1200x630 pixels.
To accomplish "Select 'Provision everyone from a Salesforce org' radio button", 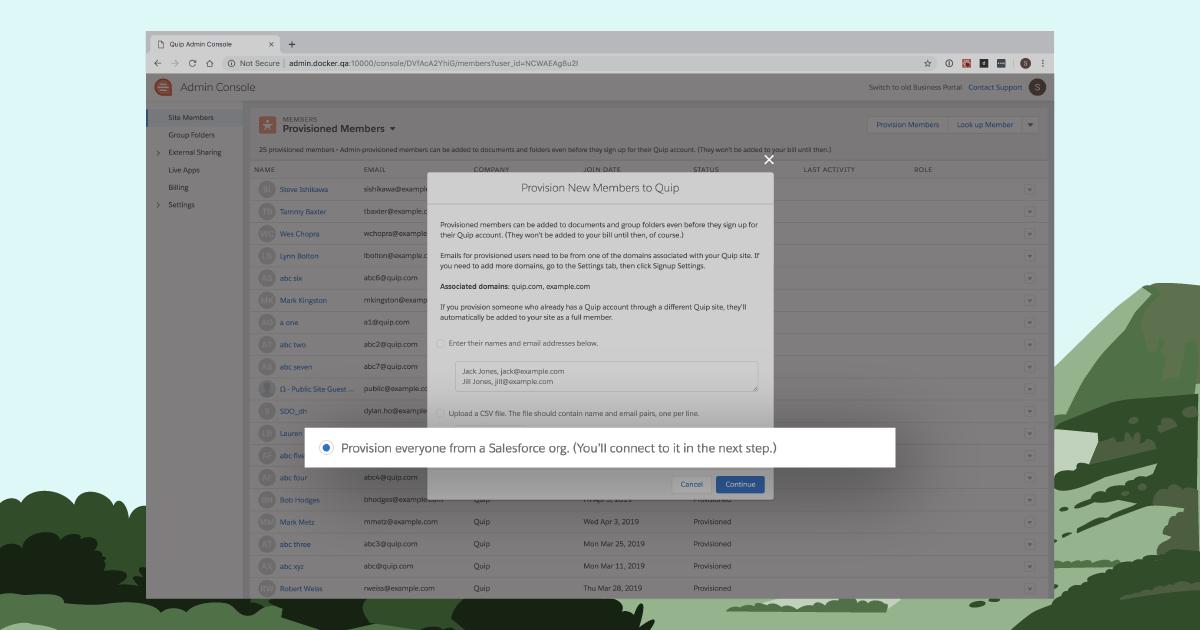I will (326, 449).
